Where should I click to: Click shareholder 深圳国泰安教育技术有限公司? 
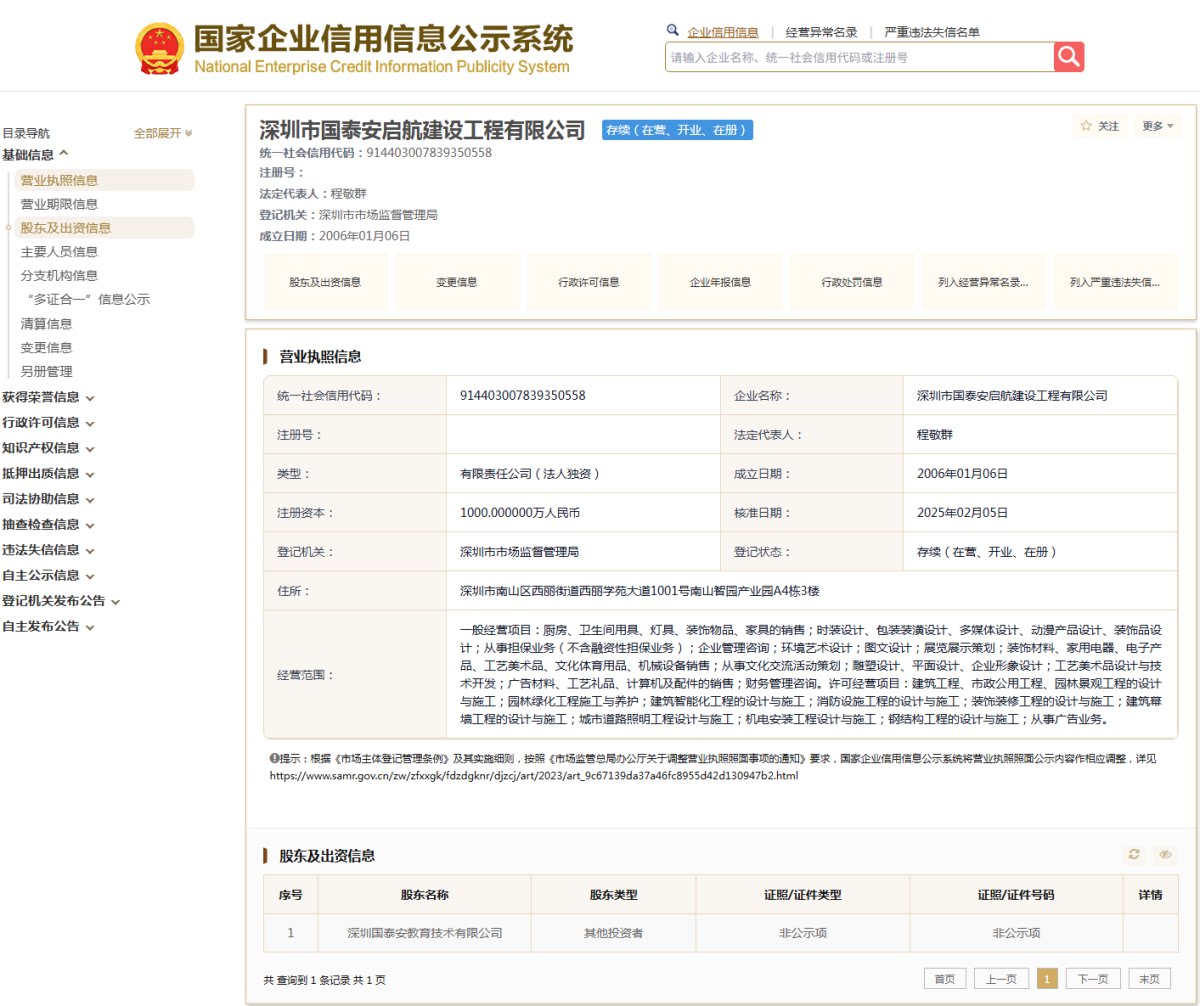click(x=424, y=933)
